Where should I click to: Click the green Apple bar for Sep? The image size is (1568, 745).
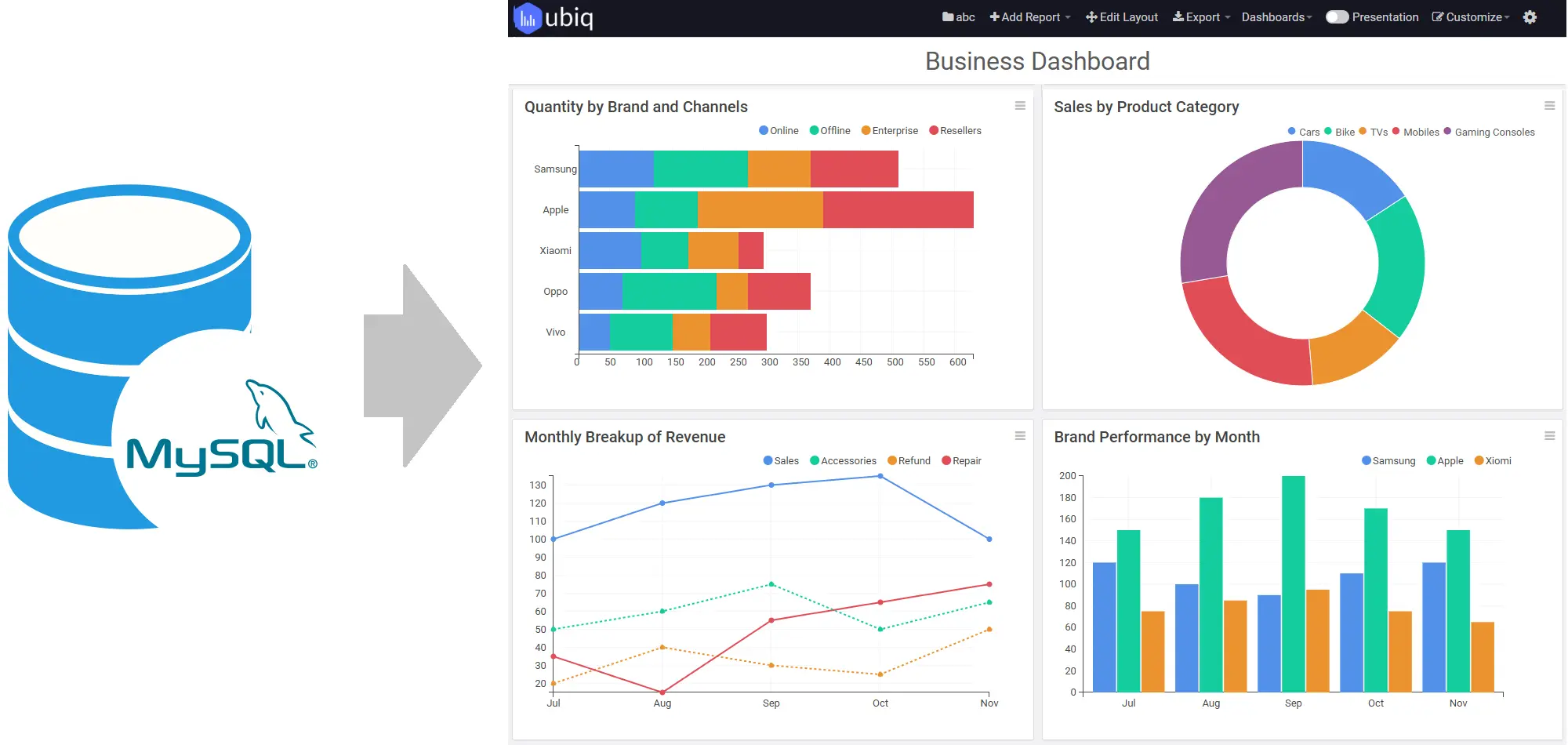click(1294, 583)
